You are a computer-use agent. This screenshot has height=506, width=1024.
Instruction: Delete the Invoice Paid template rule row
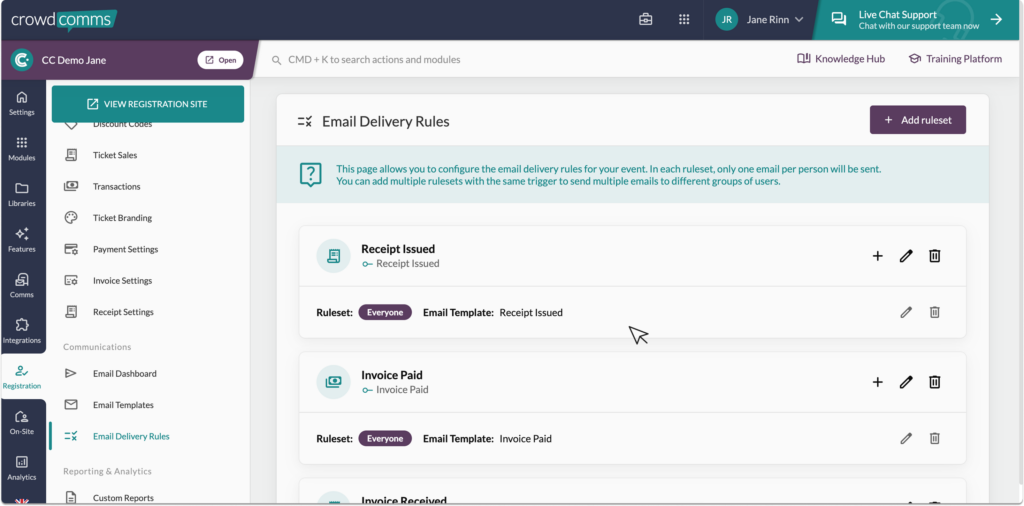(x=935, y=439)
